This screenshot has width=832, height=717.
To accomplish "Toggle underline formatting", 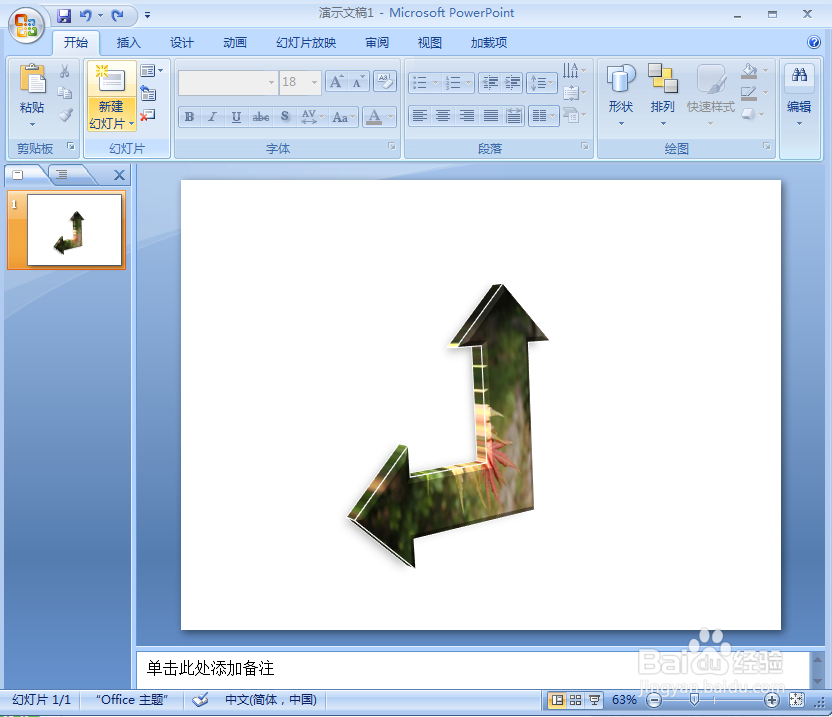I will pyautogui.click(x=236, y=117).
